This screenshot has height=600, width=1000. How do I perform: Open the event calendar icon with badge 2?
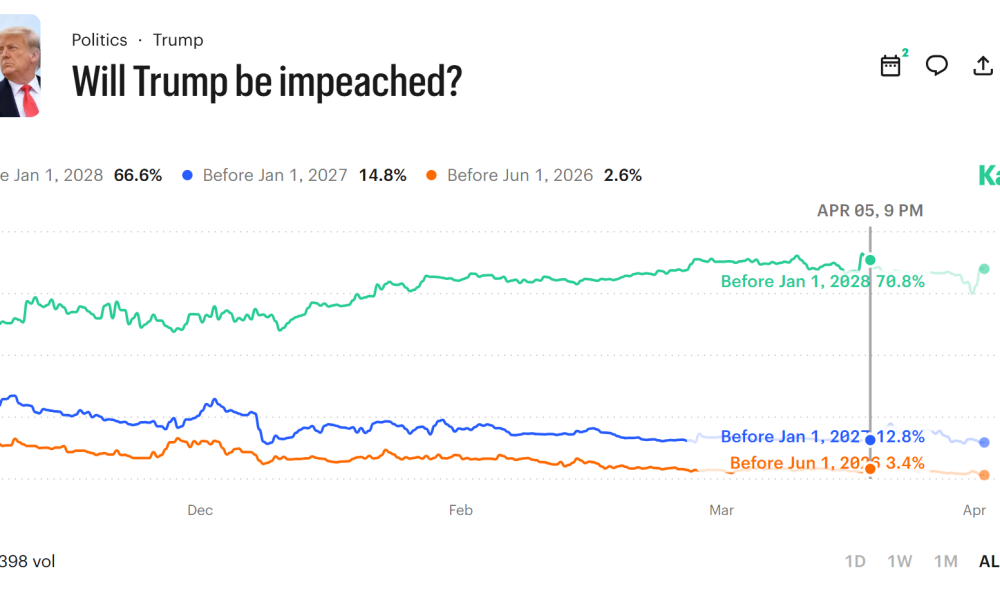889,65
